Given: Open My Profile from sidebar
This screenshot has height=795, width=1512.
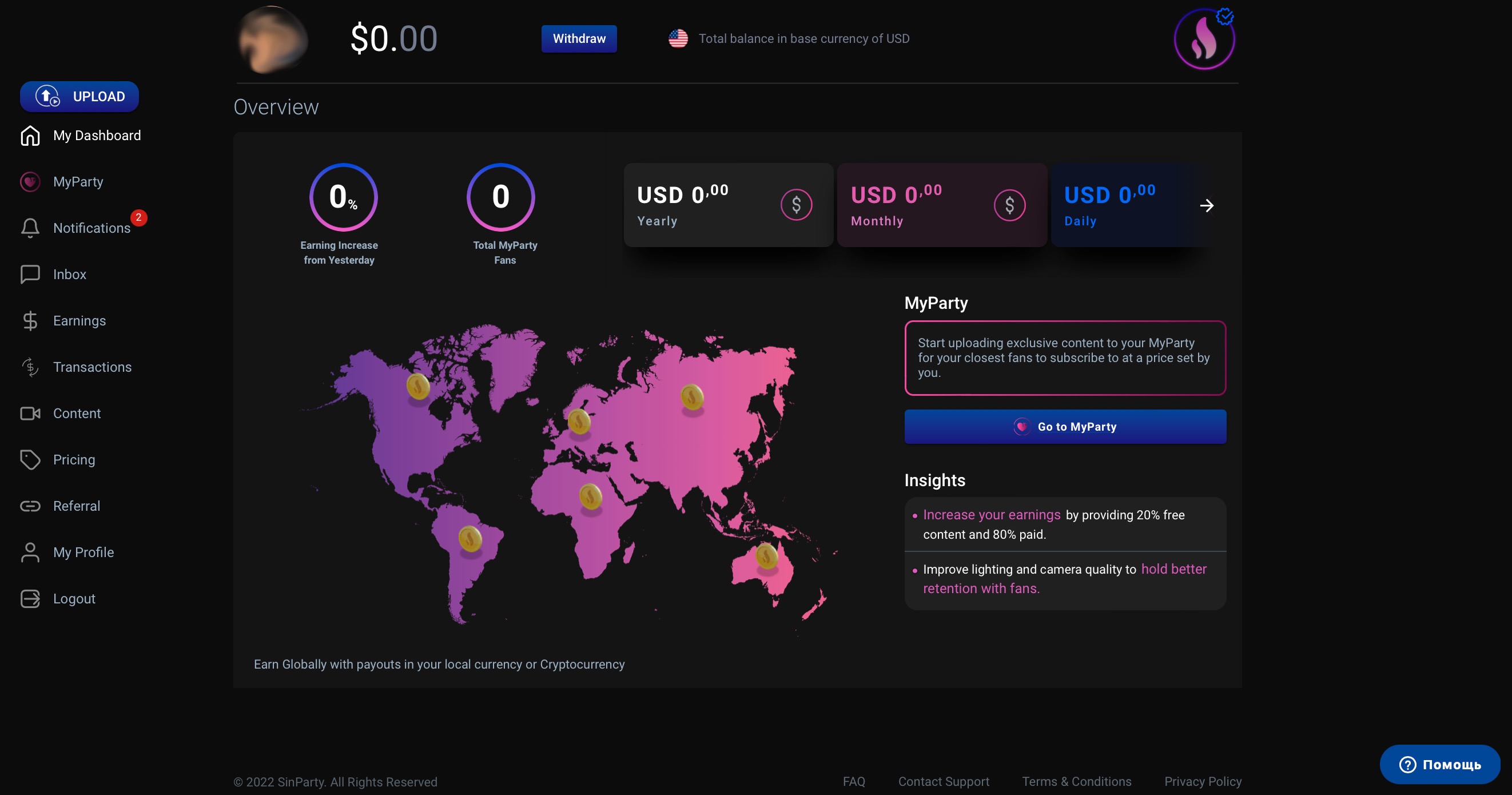Looking at the screenshot, I should click(x=83, y=552).
